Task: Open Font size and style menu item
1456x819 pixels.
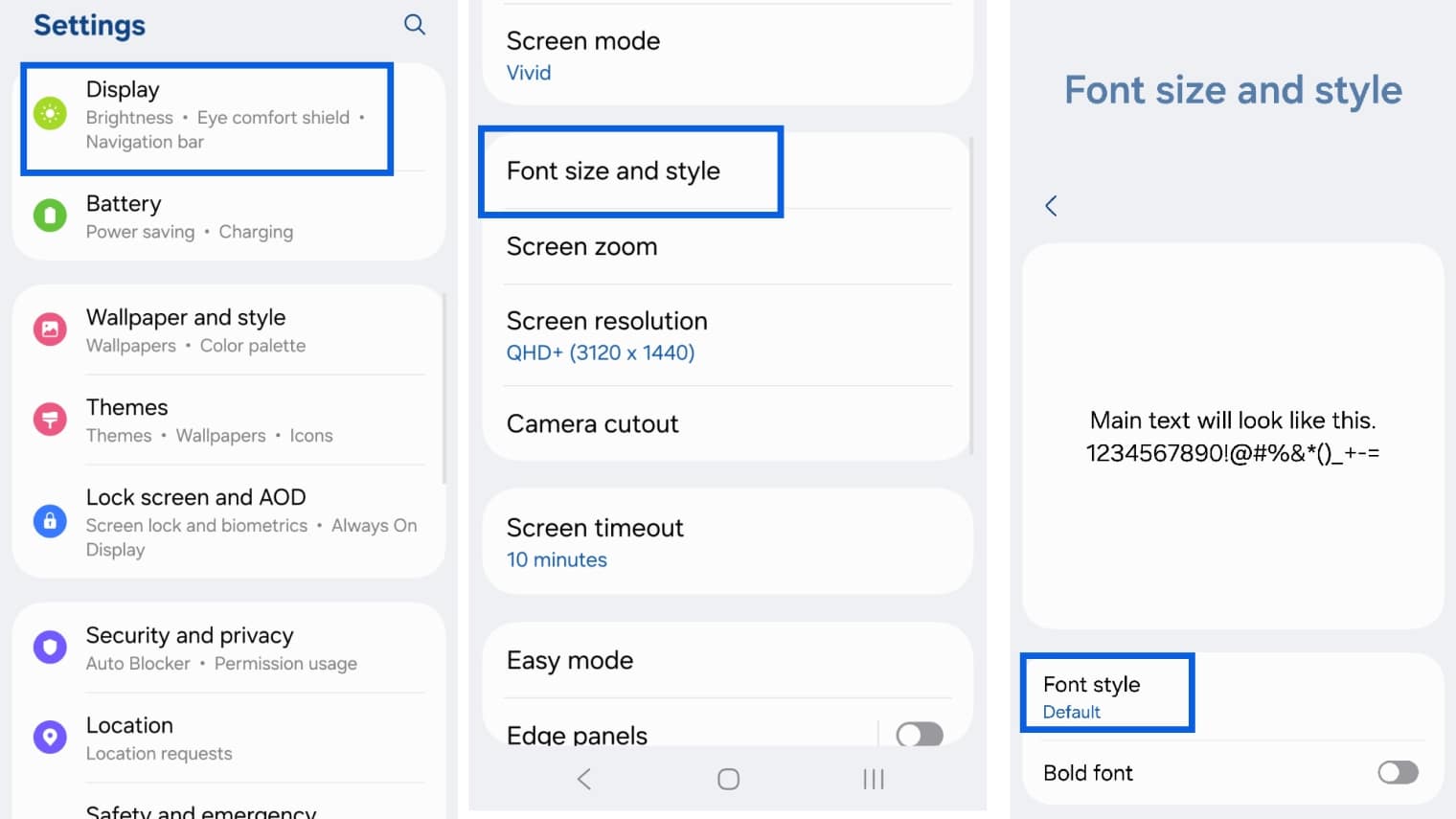Action: pos(629,171)
